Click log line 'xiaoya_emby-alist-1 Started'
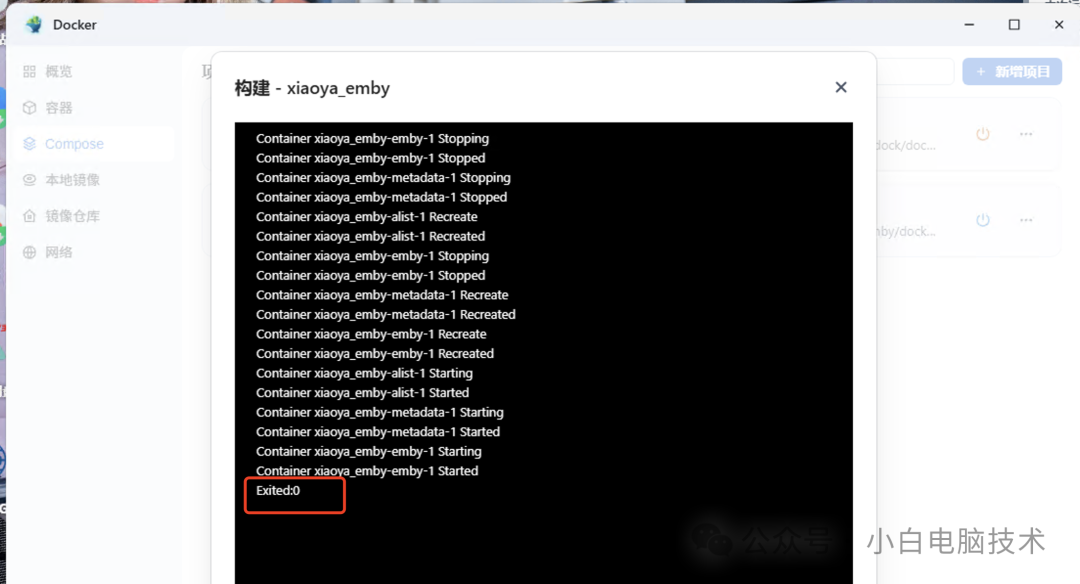1080x584 pixels. (x=362, y=393)
